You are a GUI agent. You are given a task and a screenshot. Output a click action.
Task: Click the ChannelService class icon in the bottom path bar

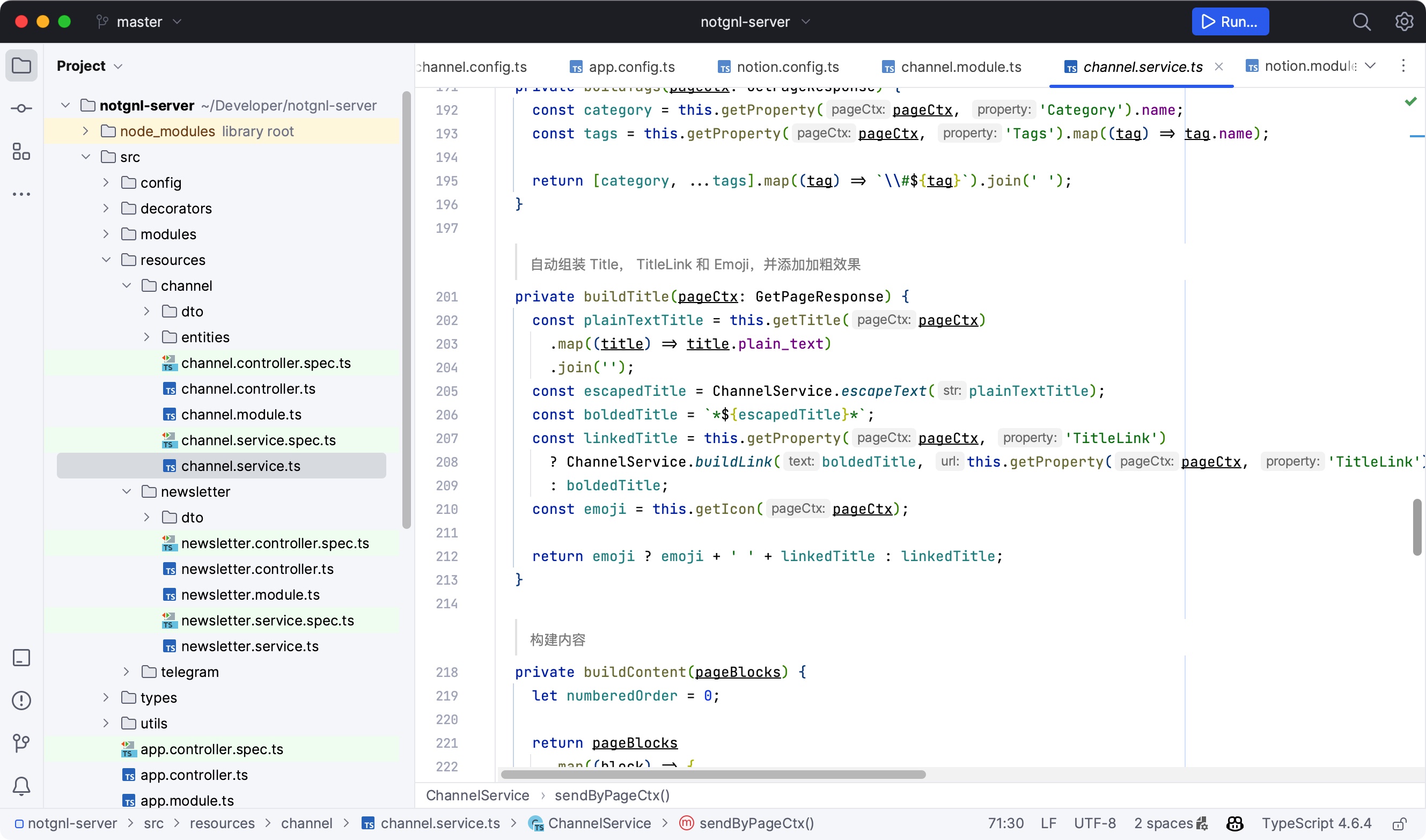pos(535,823)
